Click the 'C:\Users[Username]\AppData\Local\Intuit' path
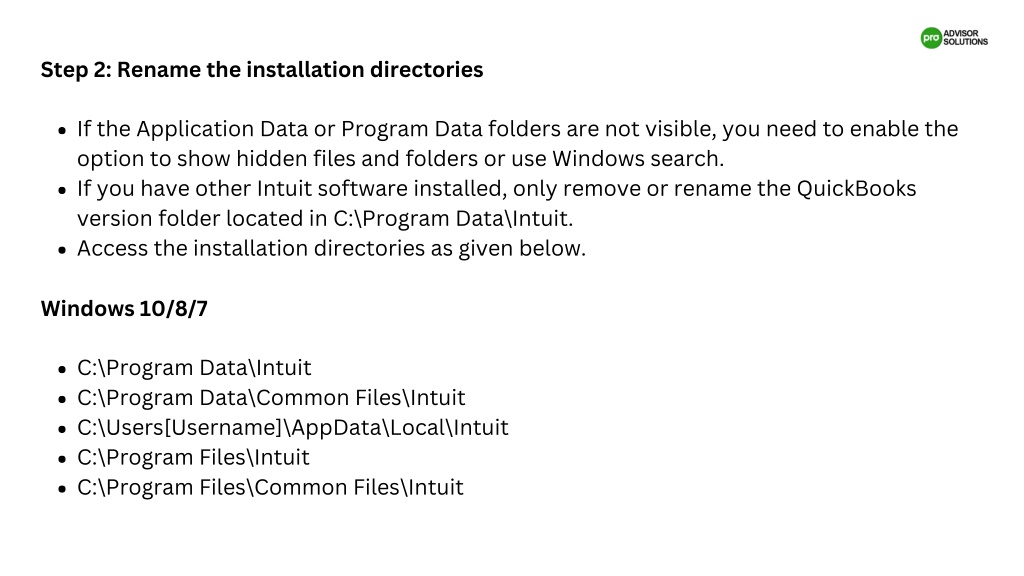The width and height of the screenshot is (1024, 576). 293,428
